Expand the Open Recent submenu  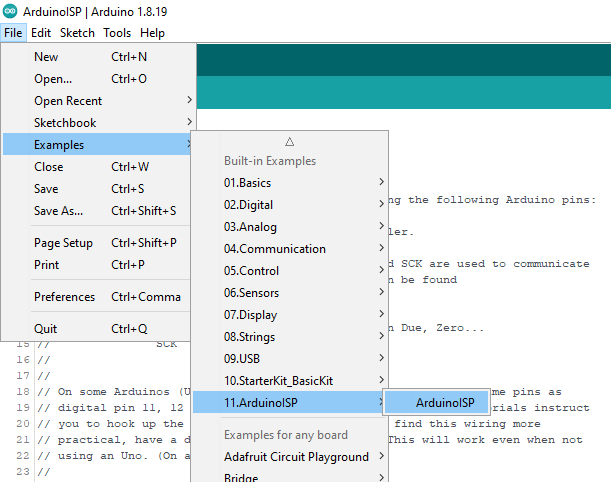pos(97,101)
